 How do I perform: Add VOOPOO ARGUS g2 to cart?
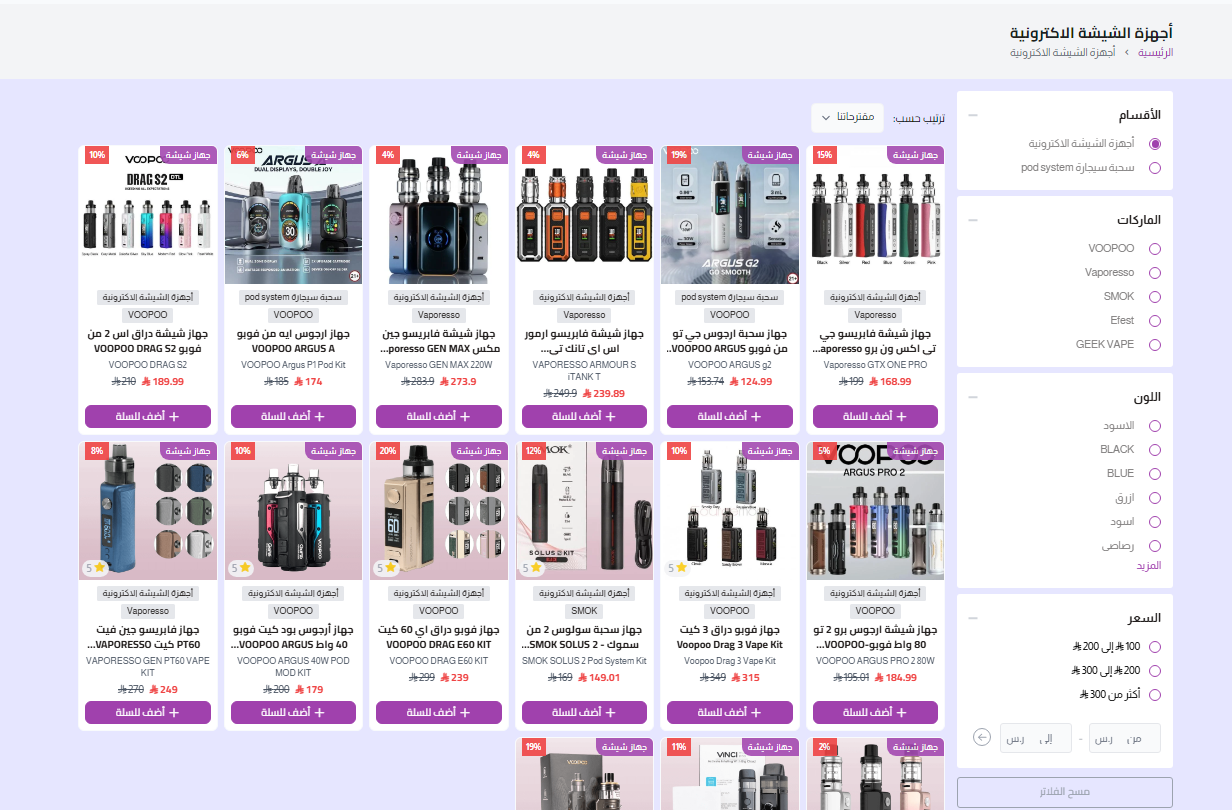729,416
